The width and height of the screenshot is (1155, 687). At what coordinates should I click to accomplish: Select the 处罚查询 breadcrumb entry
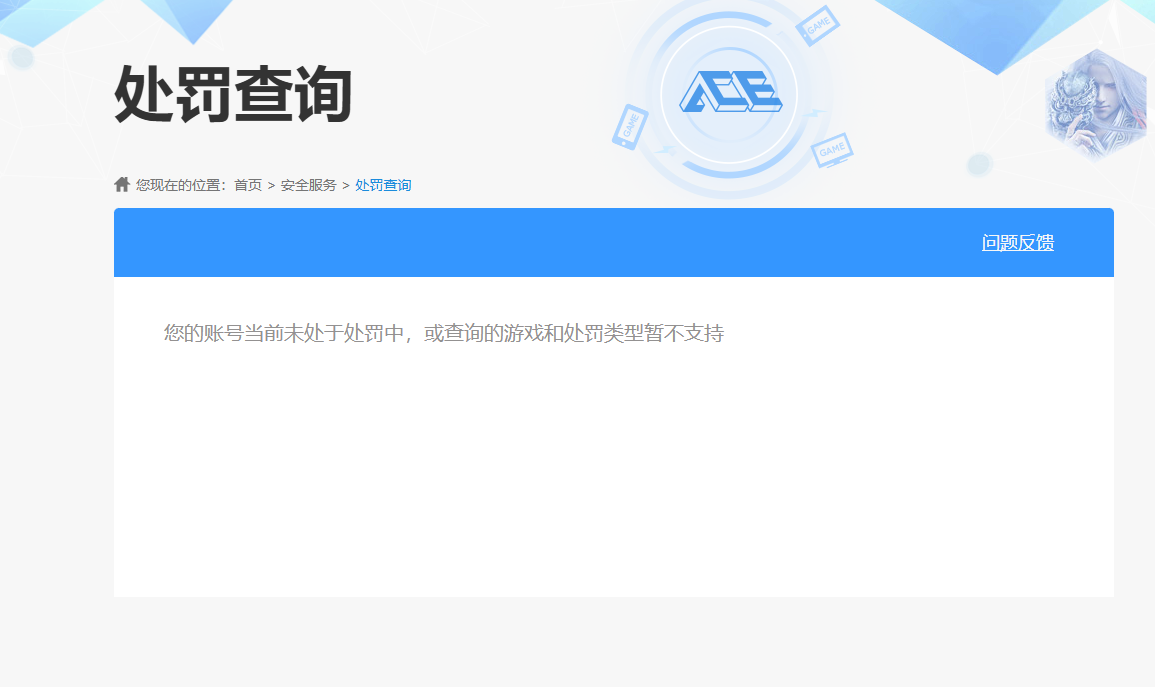(384, 184)
